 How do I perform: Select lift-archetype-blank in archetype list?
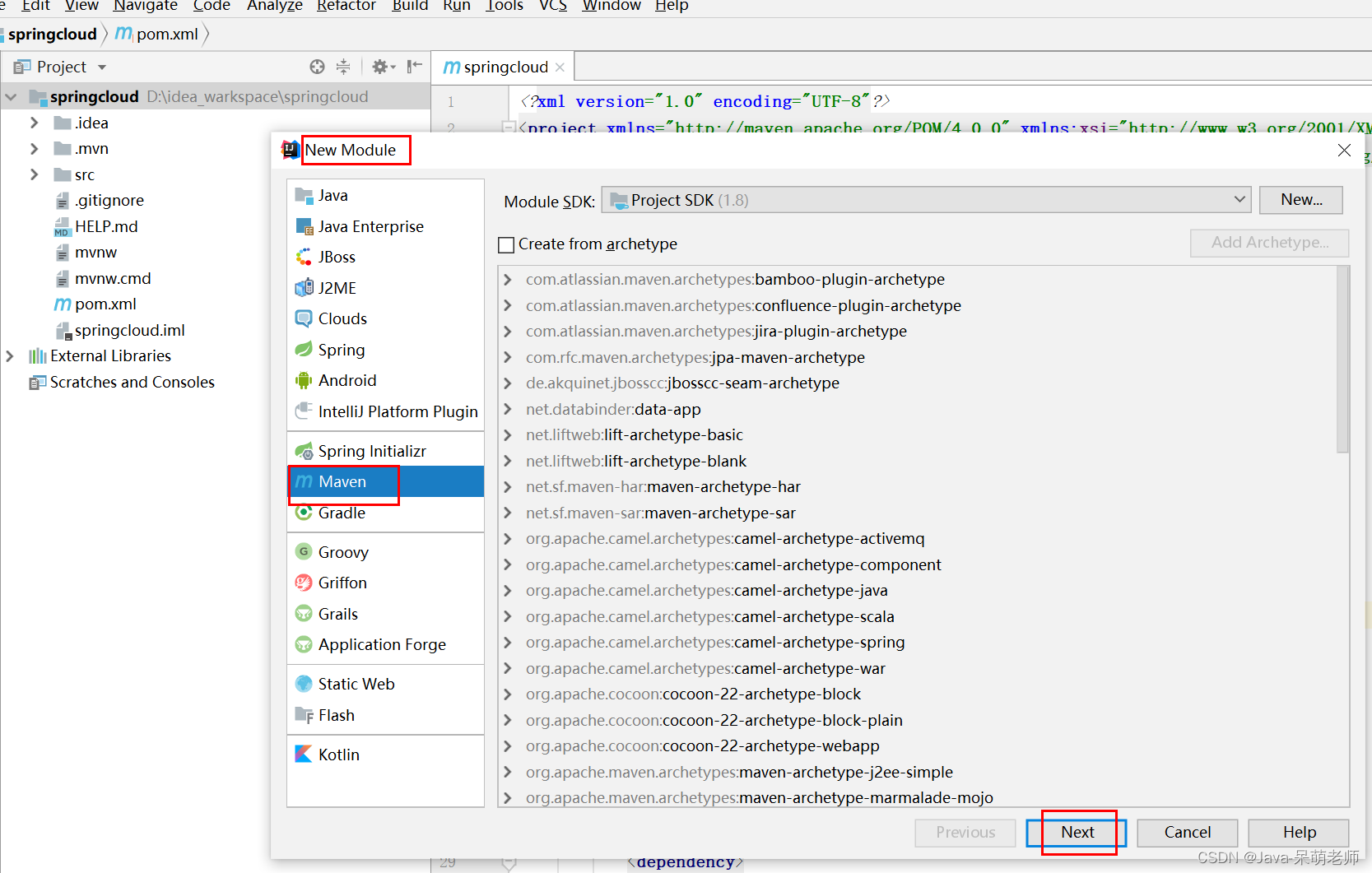(x=636, y=461)
